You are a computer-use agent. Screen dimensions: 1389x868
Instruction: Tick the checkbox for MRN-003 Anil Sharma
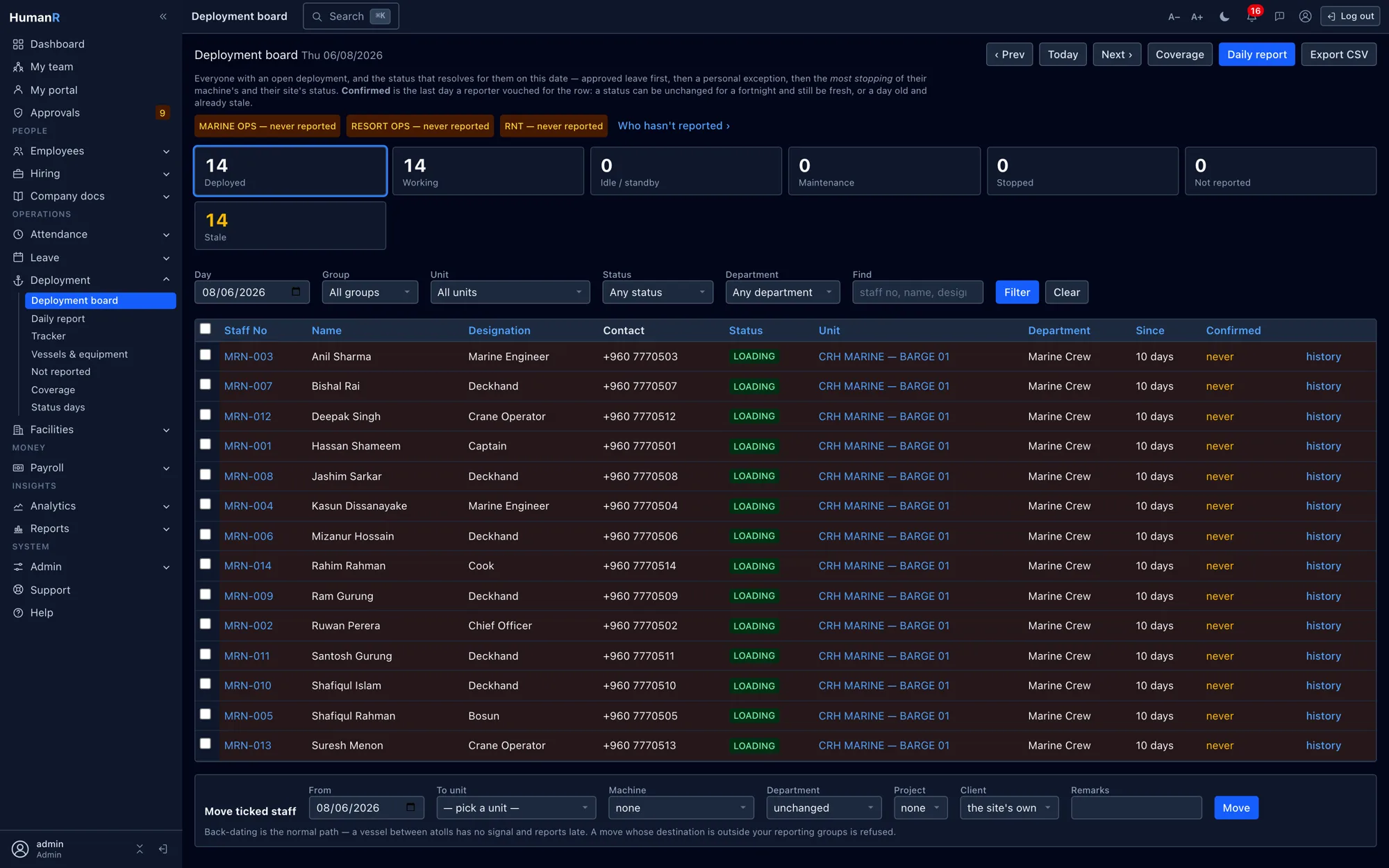click(x=206, y=355)
